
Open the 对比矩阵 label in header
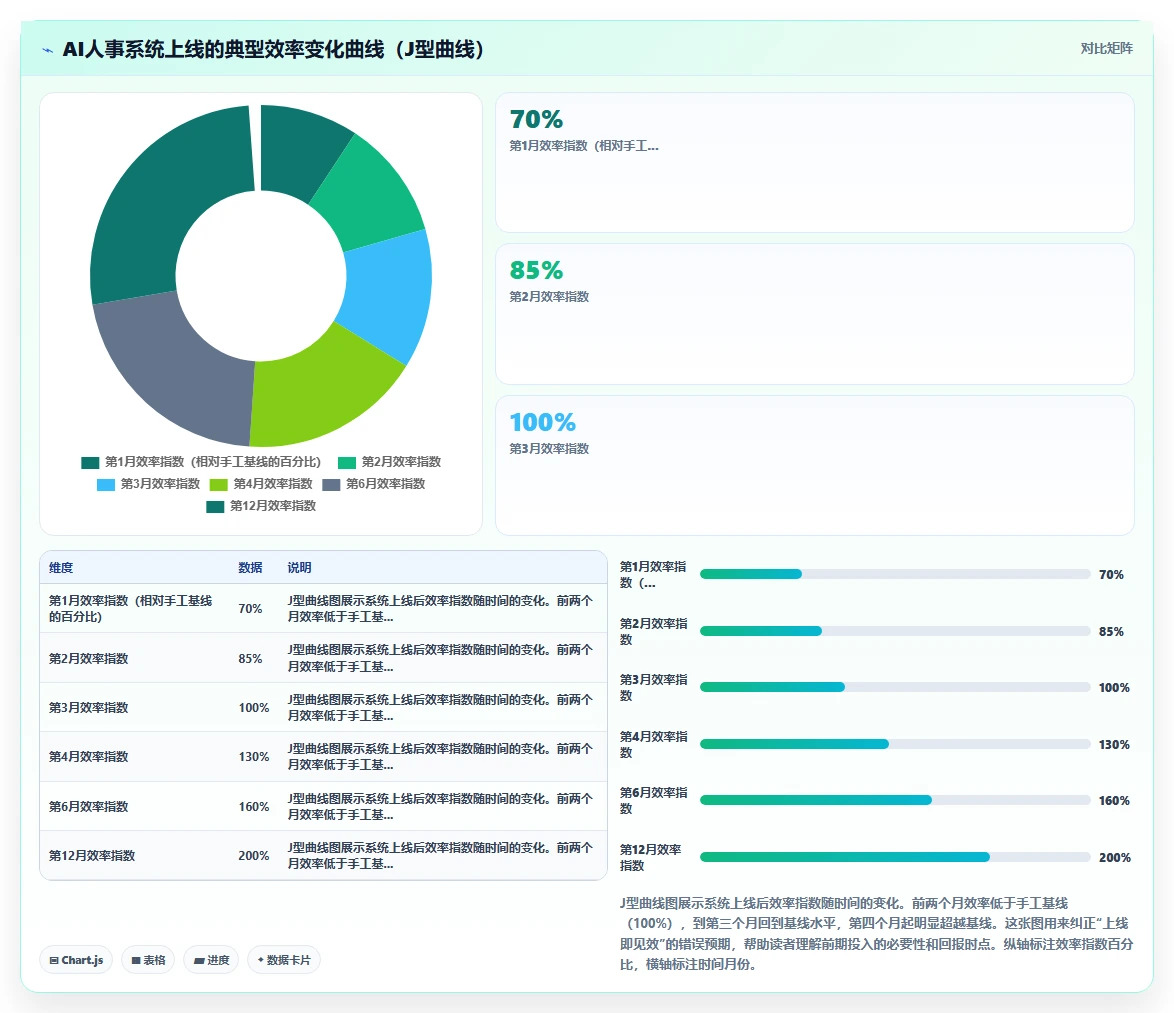coord(1106,49)
